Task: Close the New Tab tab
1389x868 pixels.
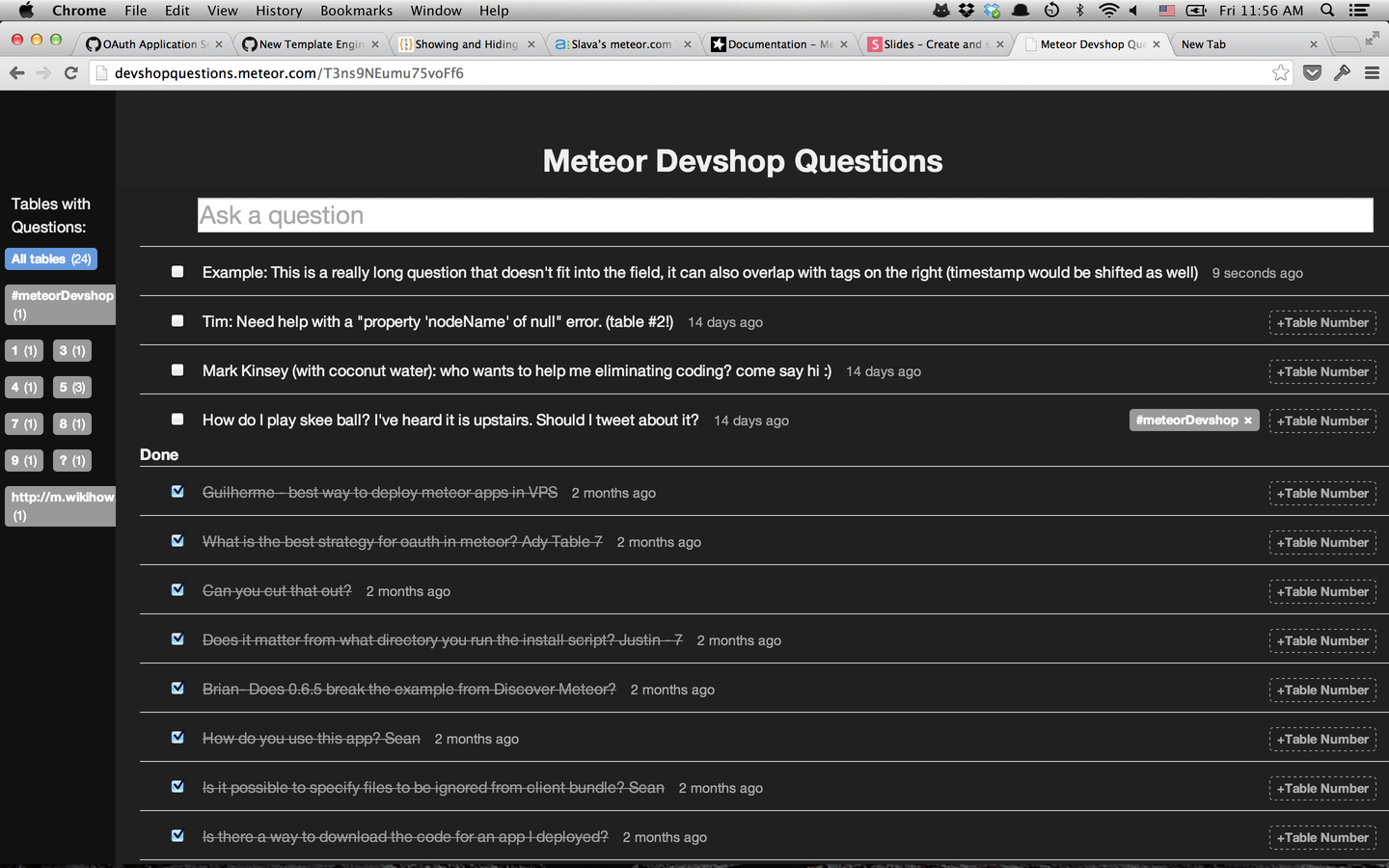Action: [x=1313, y=44]
